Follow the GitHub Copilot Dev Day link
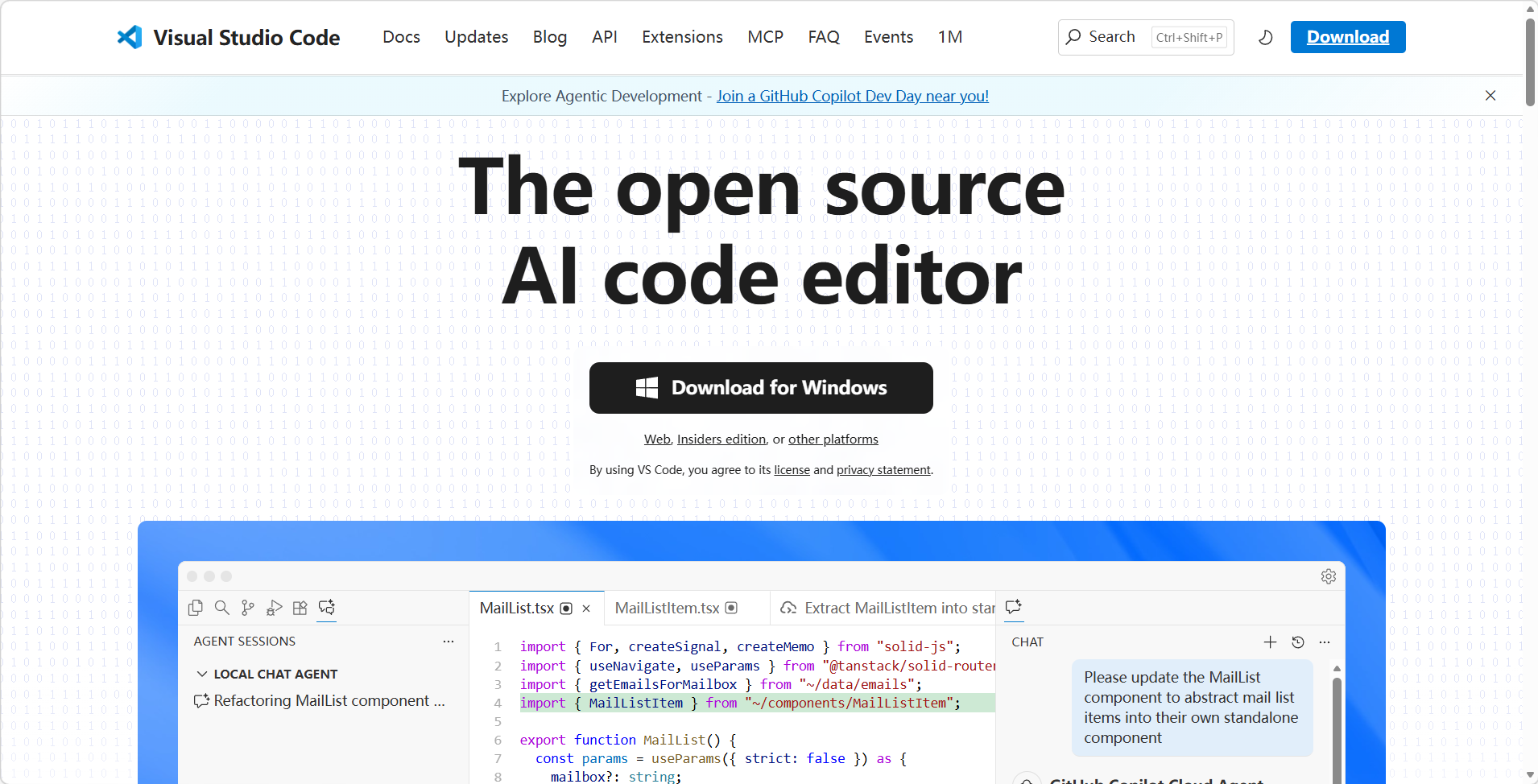The width and height of the screenshot is (1538, 784). (853, 96)
